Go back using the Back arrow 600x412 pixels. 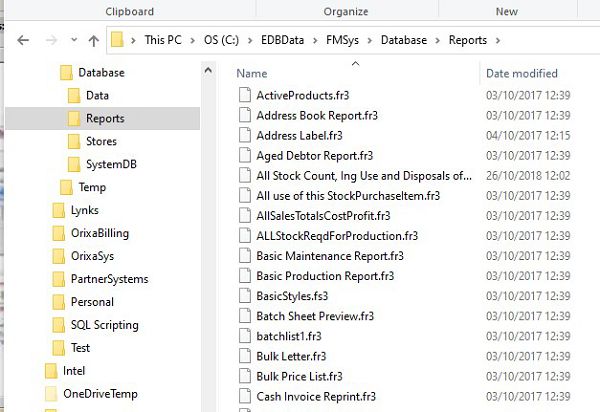[x=23, y=40]
